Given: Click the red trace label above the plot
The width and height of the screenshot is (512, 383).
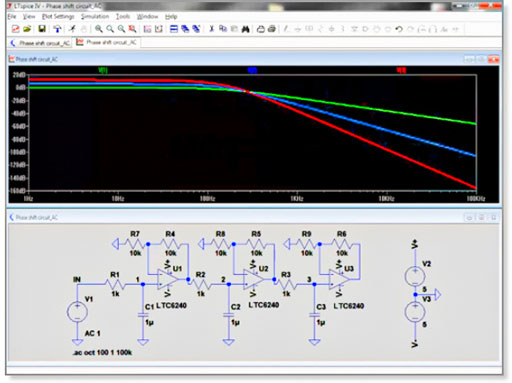Looking at the screenshot, I should point(401,70).
